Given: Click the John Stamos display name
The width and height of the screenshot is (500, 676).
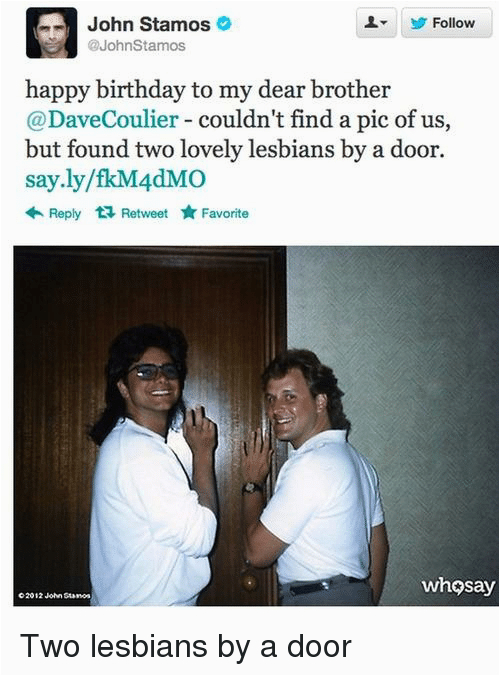Looking at the screenshot, I should (x=149, y=25).
